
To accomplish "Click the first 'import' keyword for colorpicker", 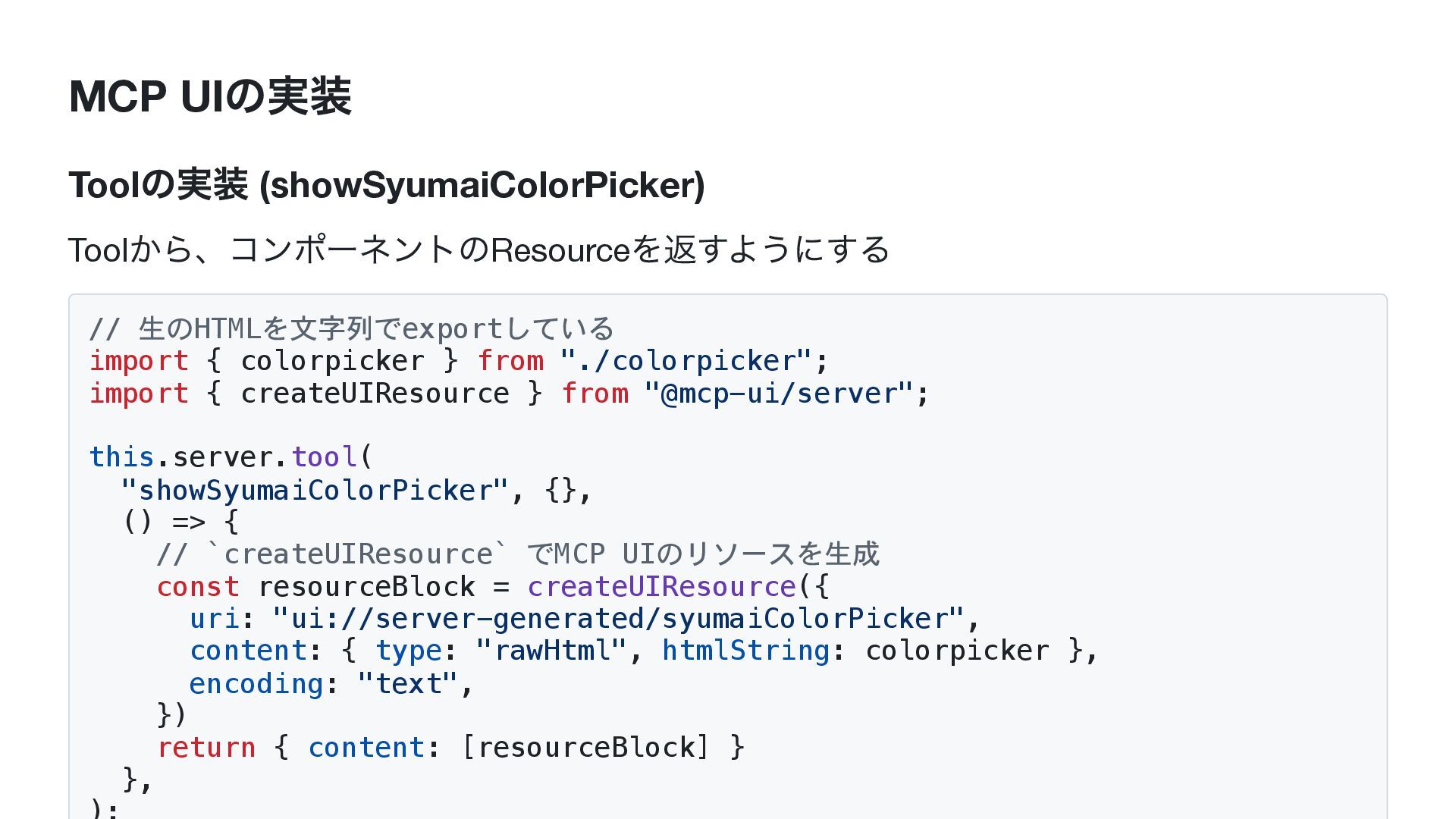I will 140,361.
